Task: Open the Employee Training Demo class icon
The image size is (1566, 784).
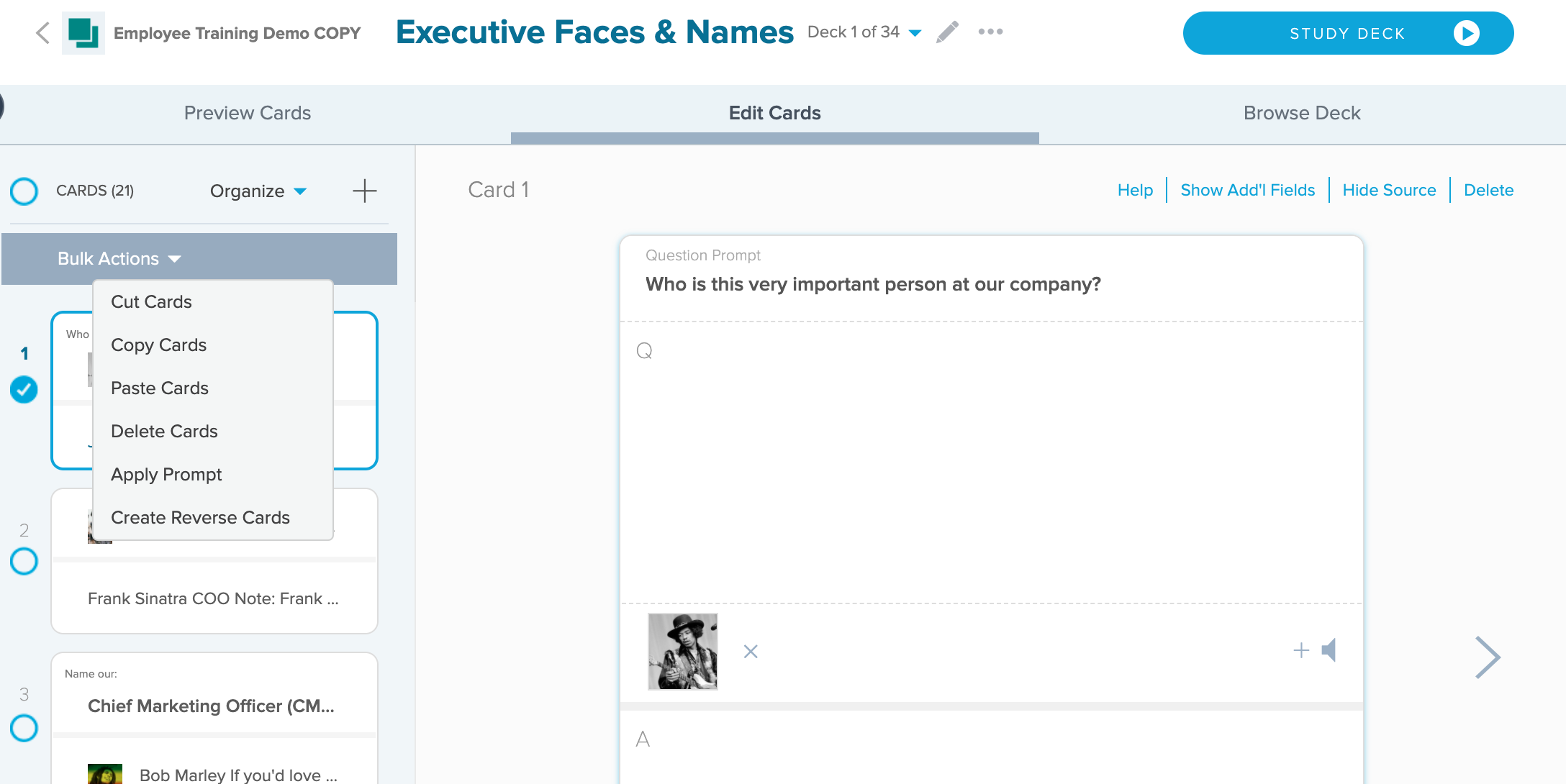Action: [x=83, y=33]
